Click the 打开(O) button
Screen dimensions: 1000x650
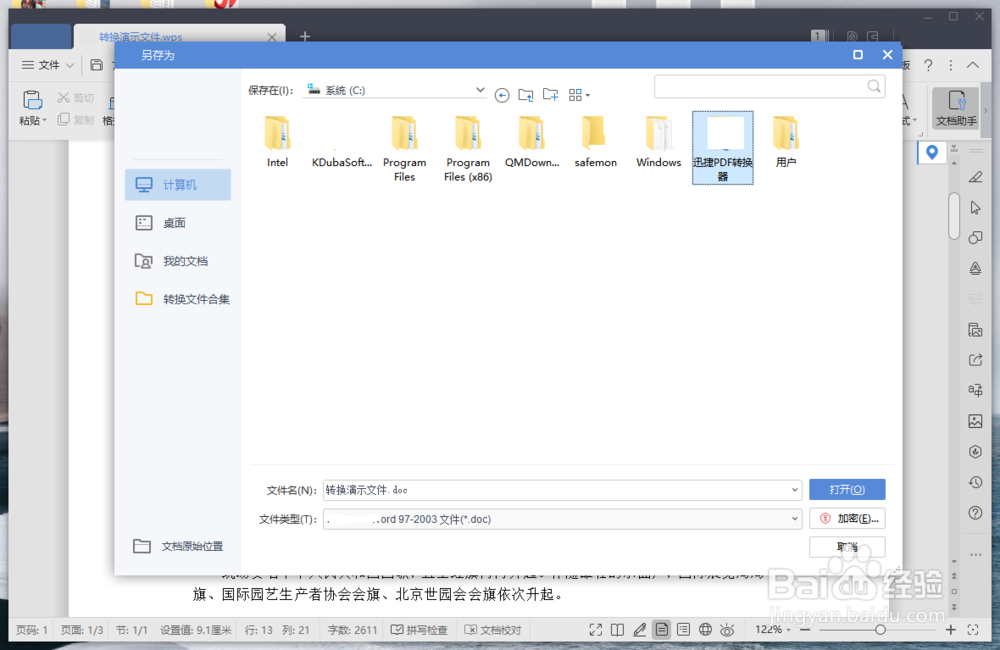847,489
